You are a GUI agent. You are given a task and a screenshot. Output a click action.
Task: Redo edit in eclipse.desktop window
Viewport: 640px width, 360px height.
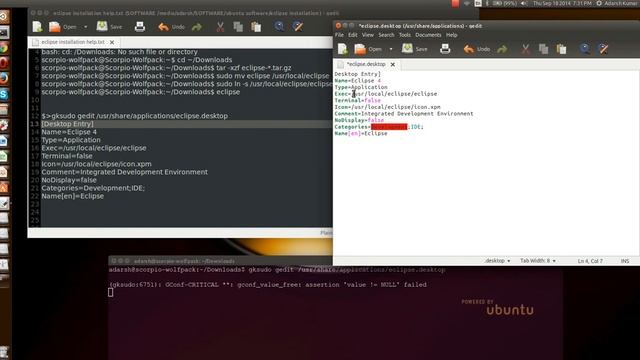tap(502, 49)
